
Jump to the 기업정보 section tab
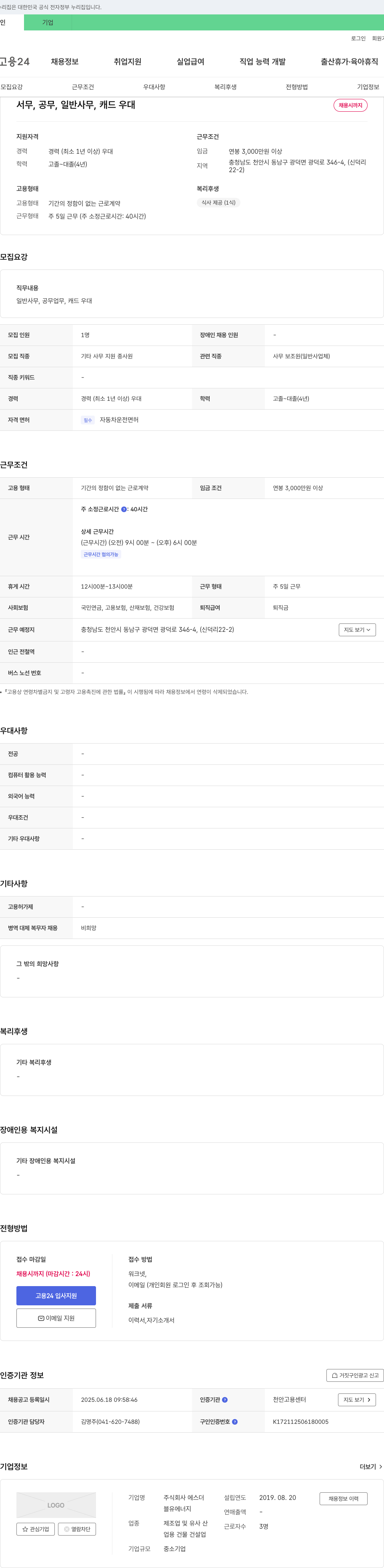click(368, 87)
